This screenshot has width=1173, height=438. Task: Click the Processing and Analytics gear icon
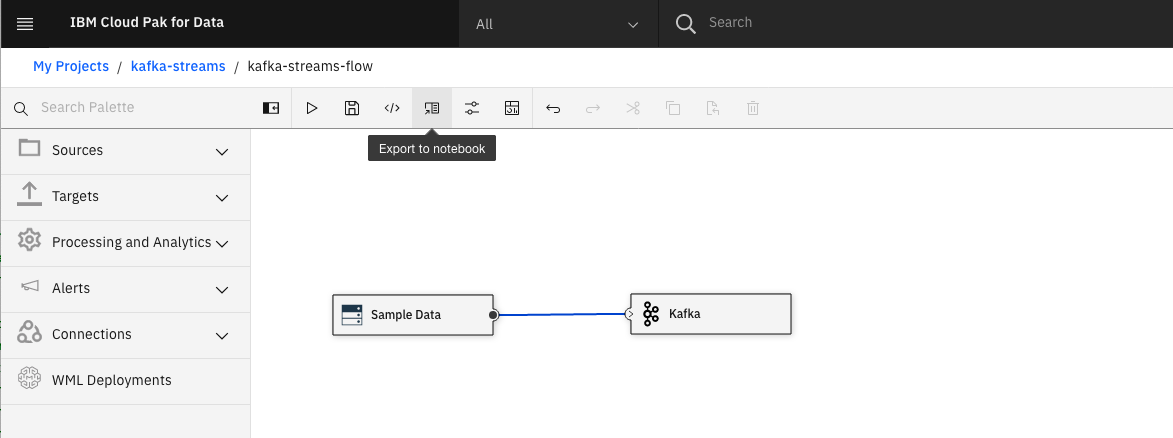click(x=29, y=240)
